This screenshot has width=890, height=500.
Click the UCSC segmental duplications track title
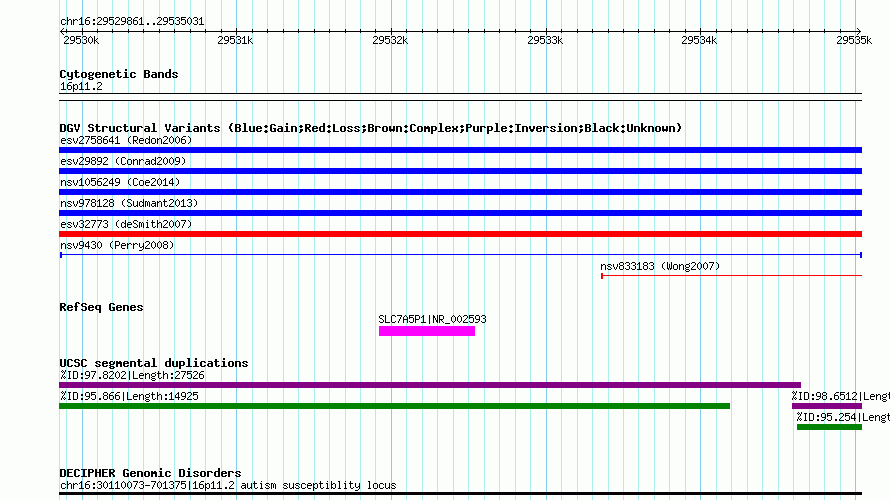[154, 363]
